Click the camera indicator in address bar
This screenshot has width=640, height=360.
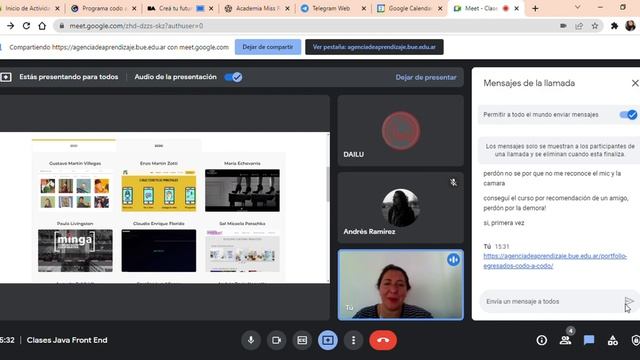pyautogui.click(x=563, y=26)
